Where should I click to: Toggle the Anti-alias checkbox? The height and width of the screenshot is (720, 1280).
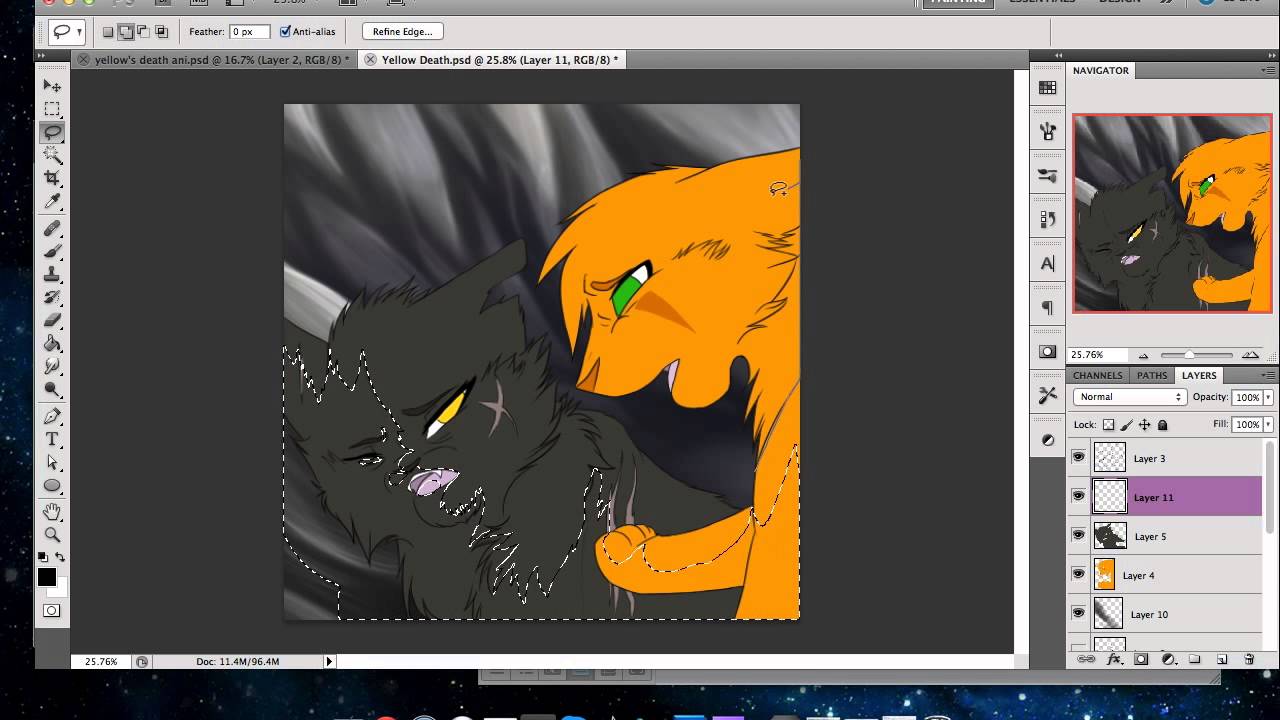pos(285,32)
